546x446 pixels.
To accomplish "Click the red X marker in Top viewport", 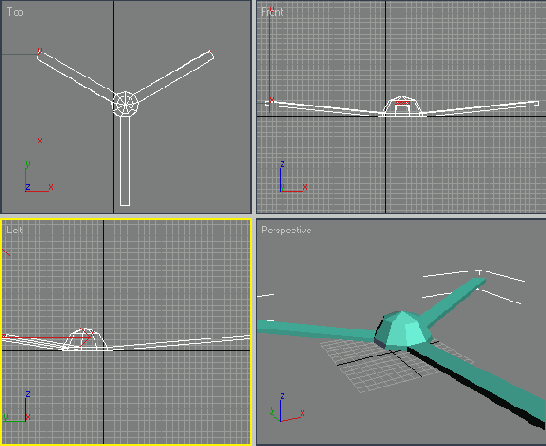I will click(x=40, y=141).
